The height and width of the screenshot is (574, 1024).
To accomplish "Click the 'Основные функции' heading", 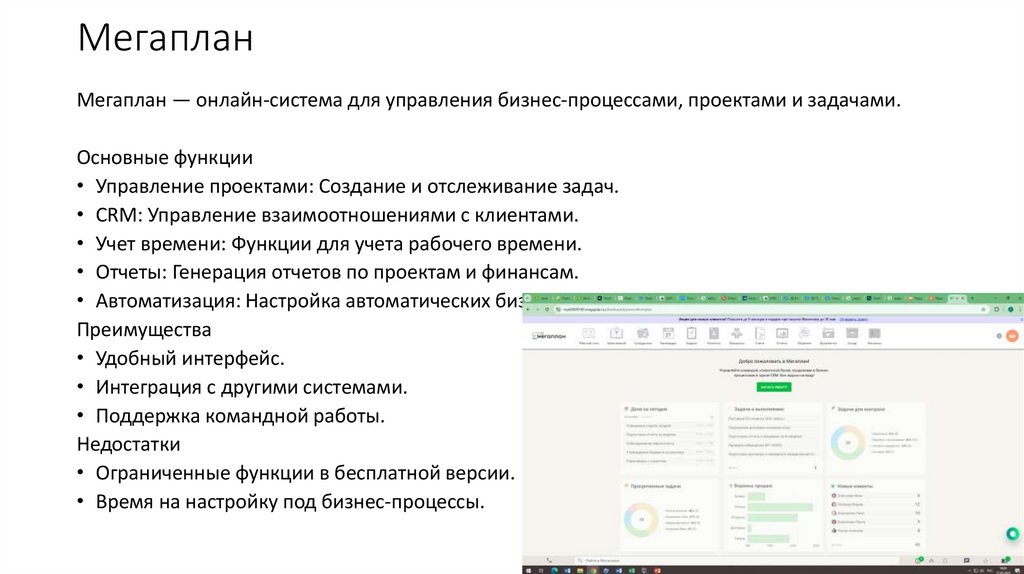I will pyautogui.click(x=165, y=157).
